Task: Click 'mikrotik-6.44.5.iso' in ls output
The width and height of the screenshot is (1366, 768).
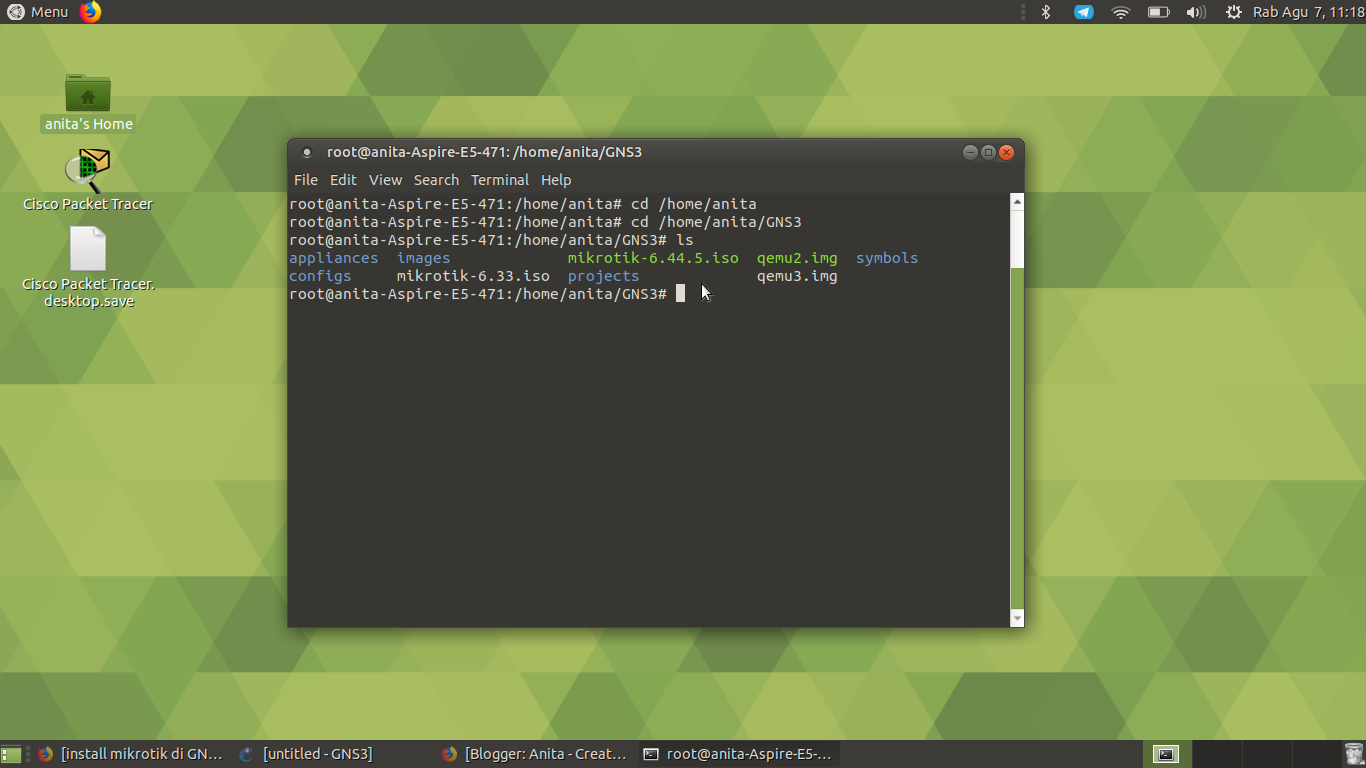Action: click(653, 258)
